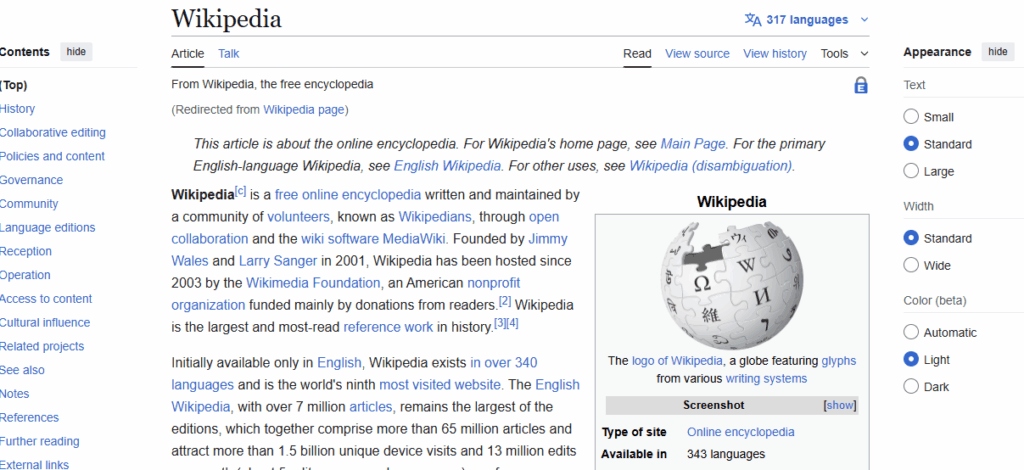Expand the Tools dropdown menu

tap(844, 54)
